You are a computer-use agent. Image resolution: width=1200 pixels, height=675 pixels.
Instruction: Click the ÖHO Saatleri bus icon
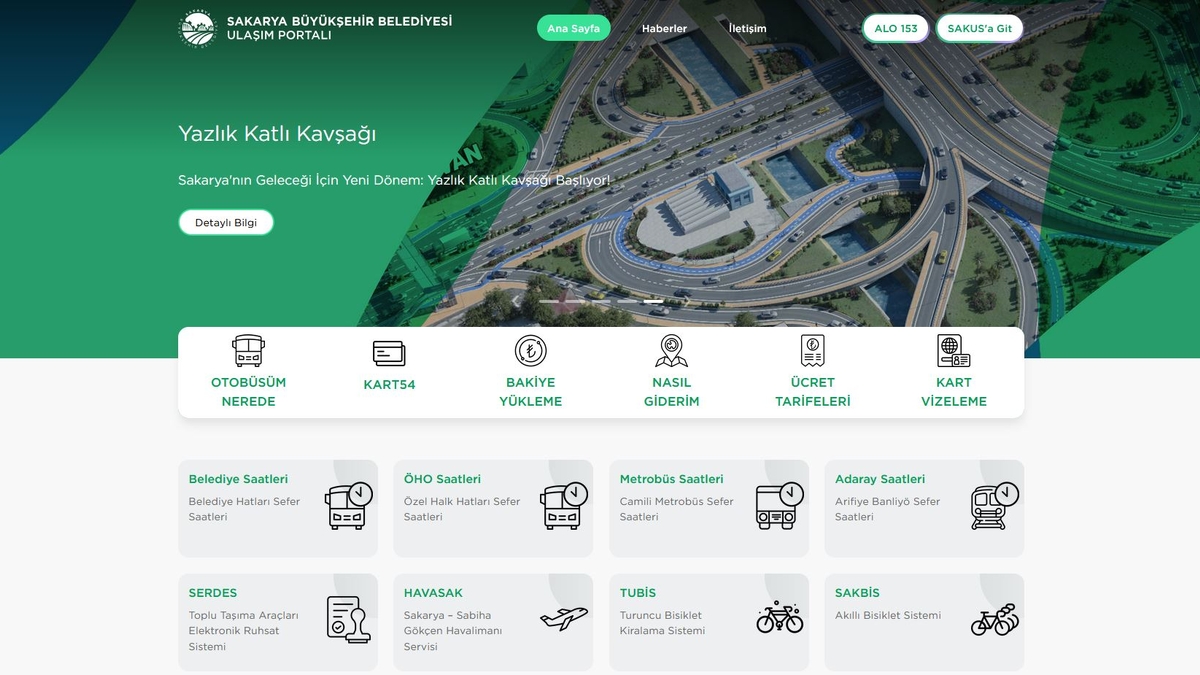[x=565, y=507]
